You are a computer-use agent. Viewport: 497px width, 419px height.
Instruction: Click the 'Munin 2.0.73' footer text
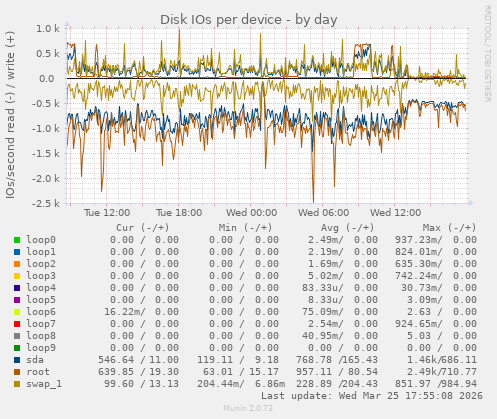click(x=248, y=408)
